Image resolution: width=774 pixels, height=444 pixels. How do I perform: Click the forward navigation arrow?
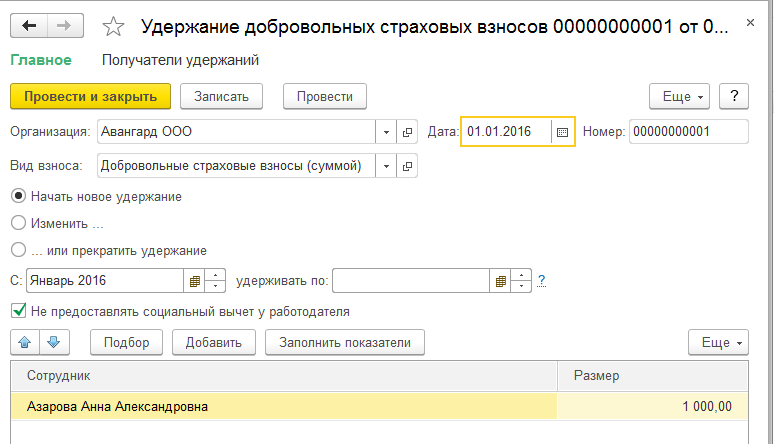point(64,26)
